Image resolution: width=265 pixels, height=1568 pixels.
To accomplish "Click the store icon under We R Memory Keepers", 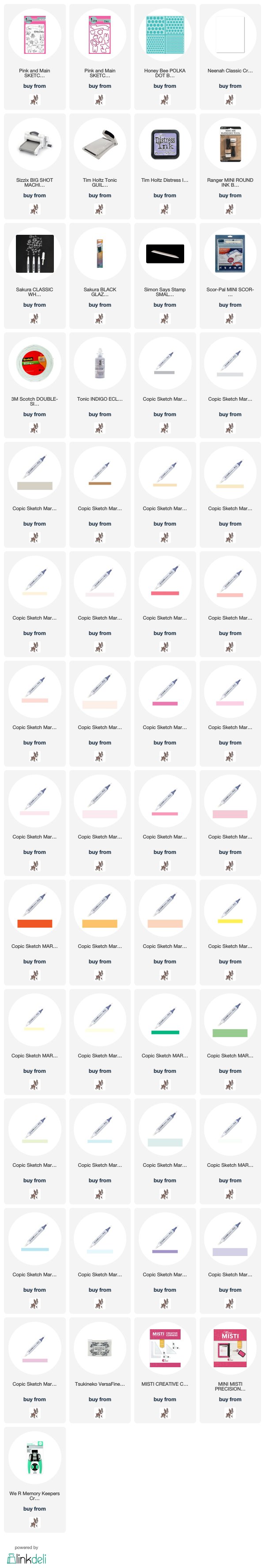I will click(x=35, y=1523).
